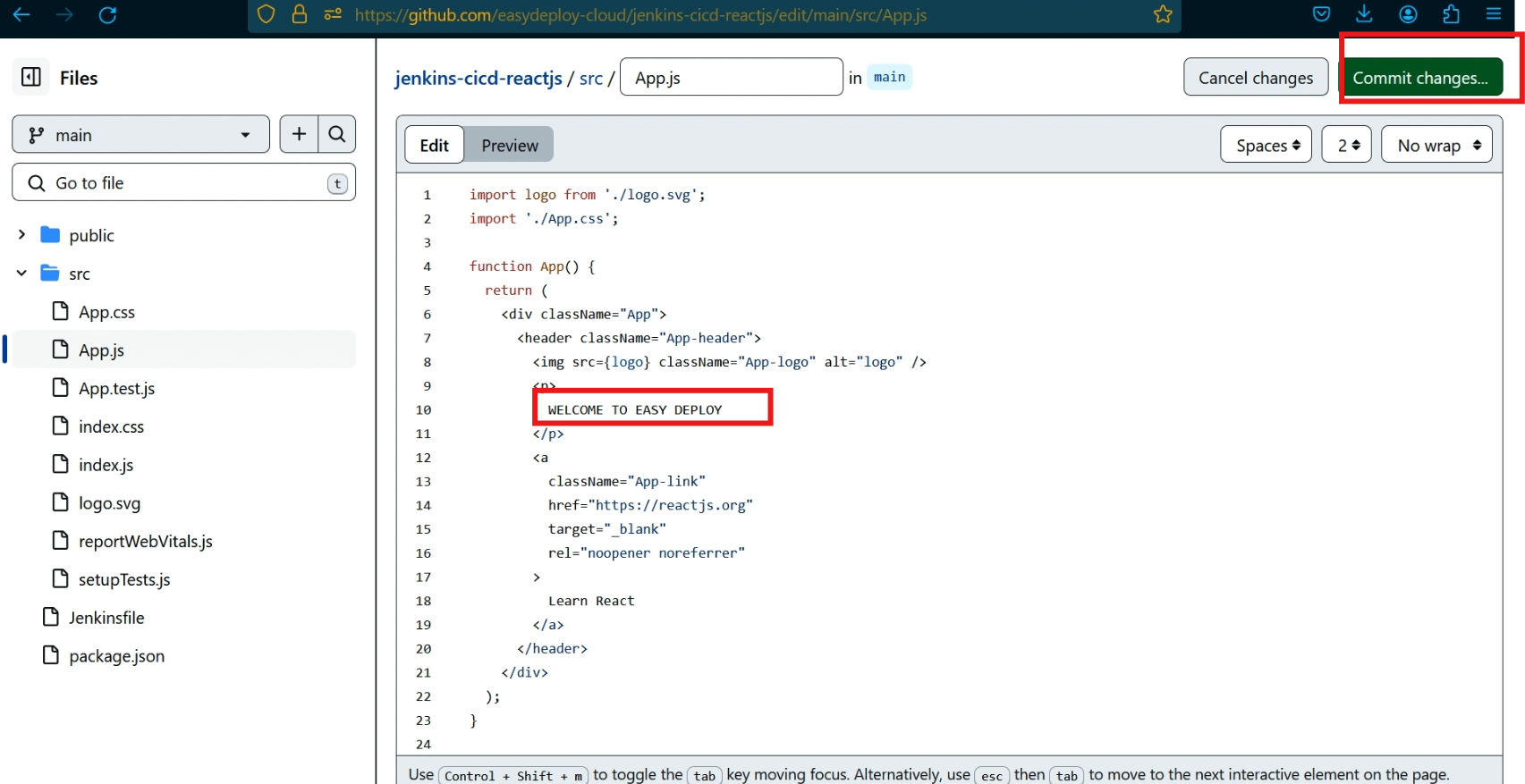Open the browser downloads icon
This screenshot has height=784, width=1525.
point(1364,13)
